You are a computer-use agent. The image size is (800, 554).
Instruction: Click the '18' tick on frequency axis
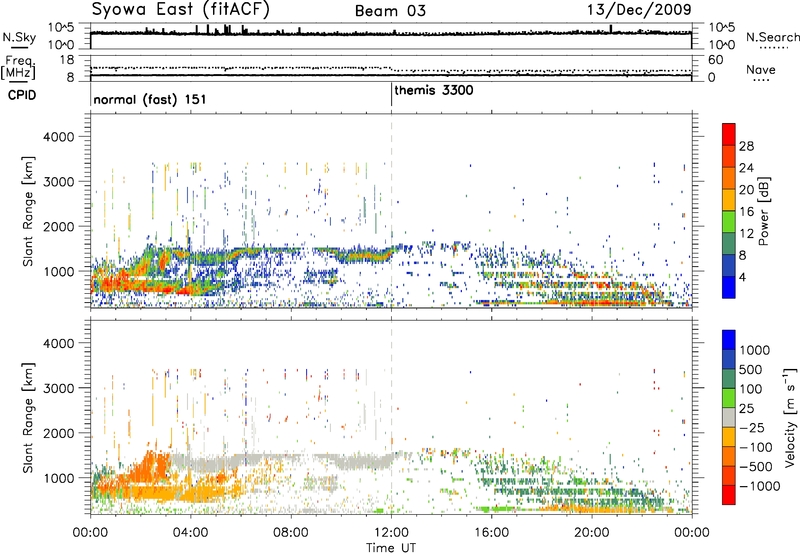point(67,60)
